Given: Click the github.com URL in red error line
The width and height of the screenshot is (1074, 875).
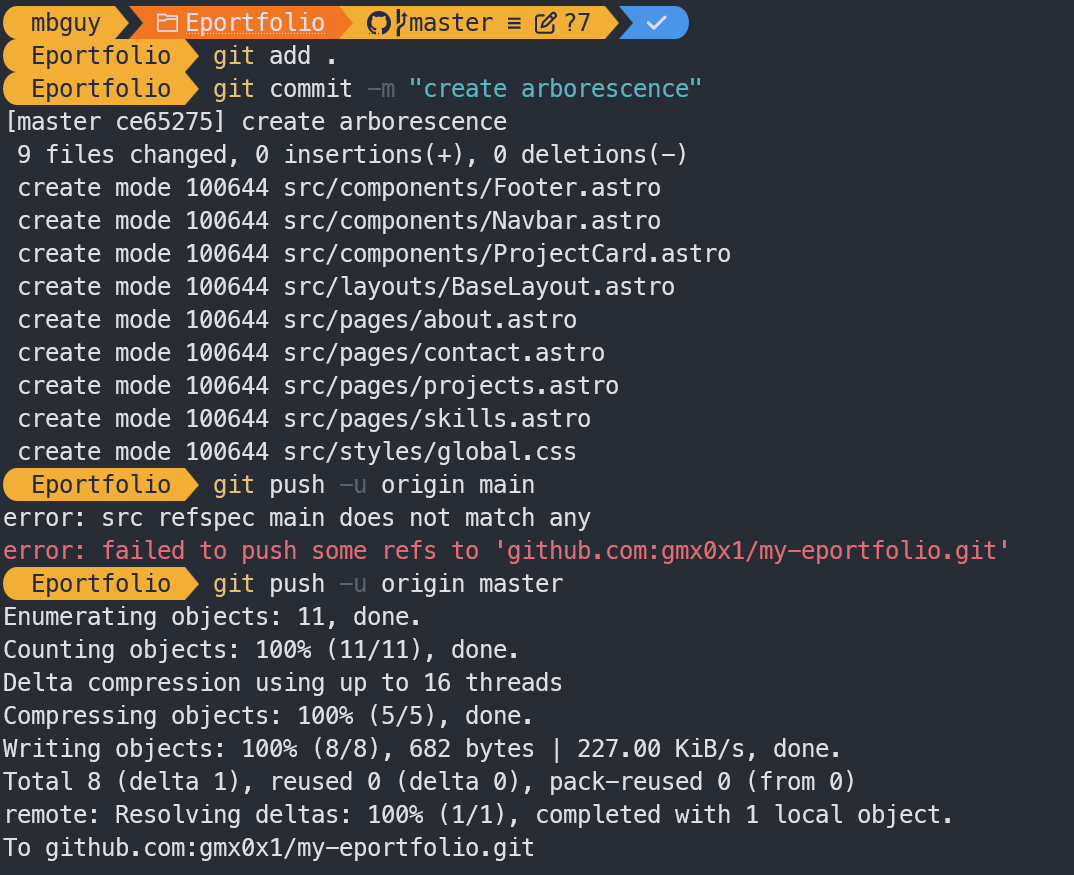Looking at the screenshot, I should [759, 551].
